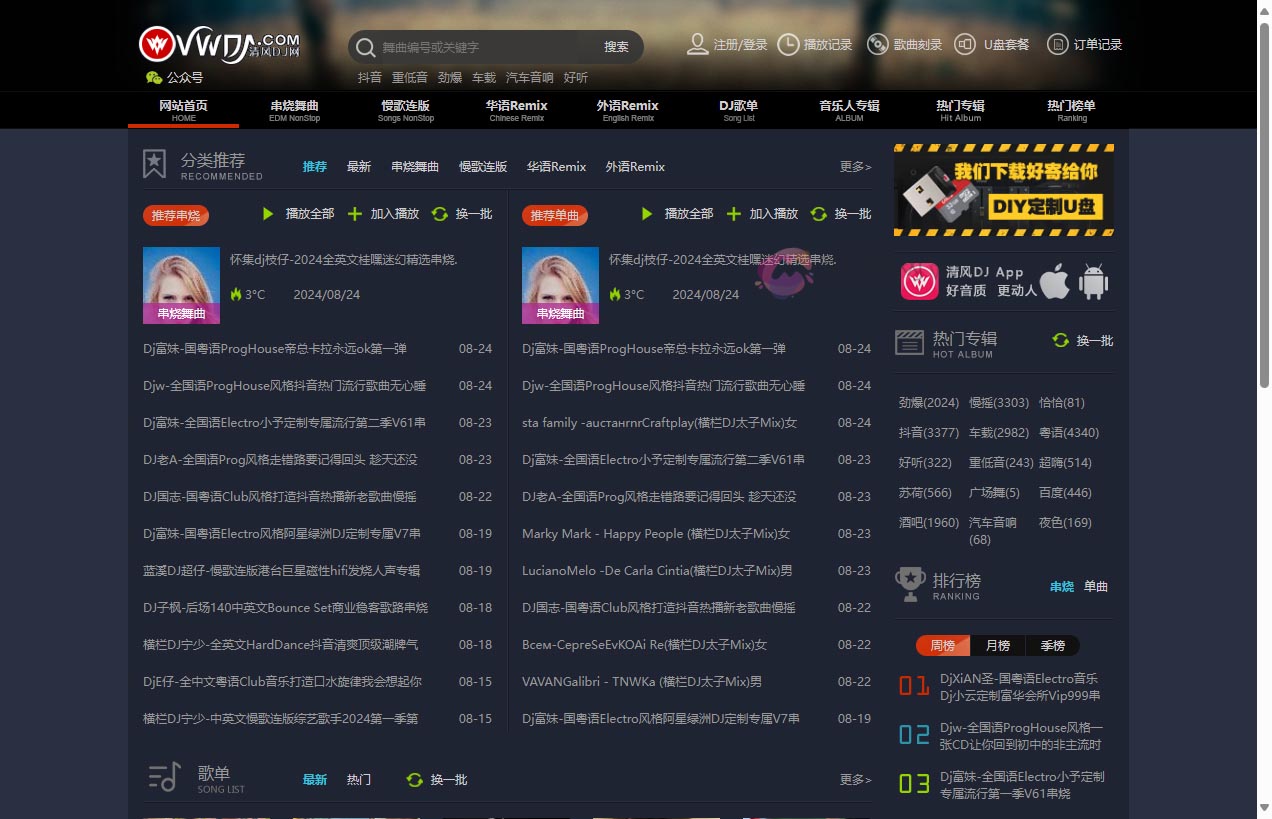This screenshot has height=819, width=1272.
Task: Play all 推荐串烧 with green play icon
Action: 267,213
